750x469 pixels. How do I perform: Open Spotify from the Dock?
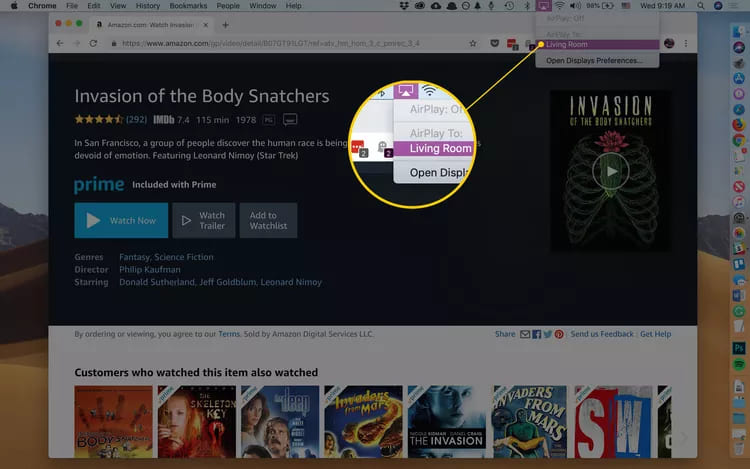(x=739, y=365)
